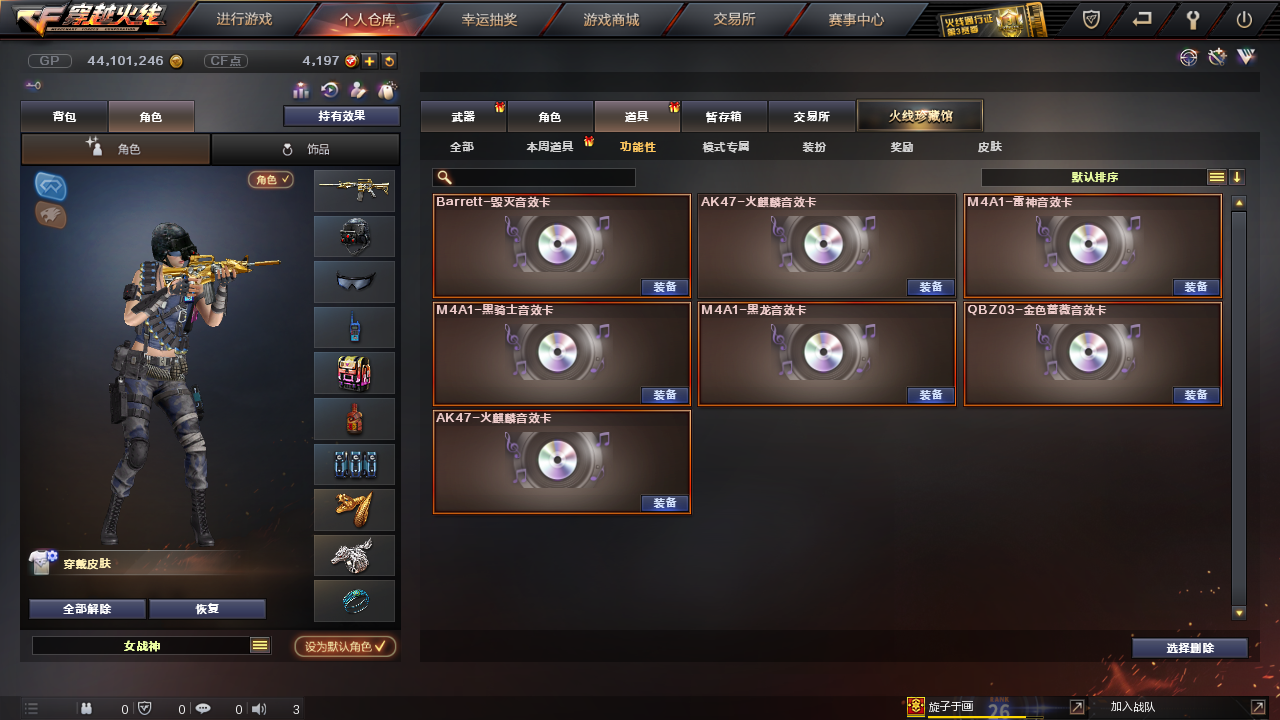Click 装备 on Barrett-毁灭音效卡
1280x720 pixels.
point(665,287)
